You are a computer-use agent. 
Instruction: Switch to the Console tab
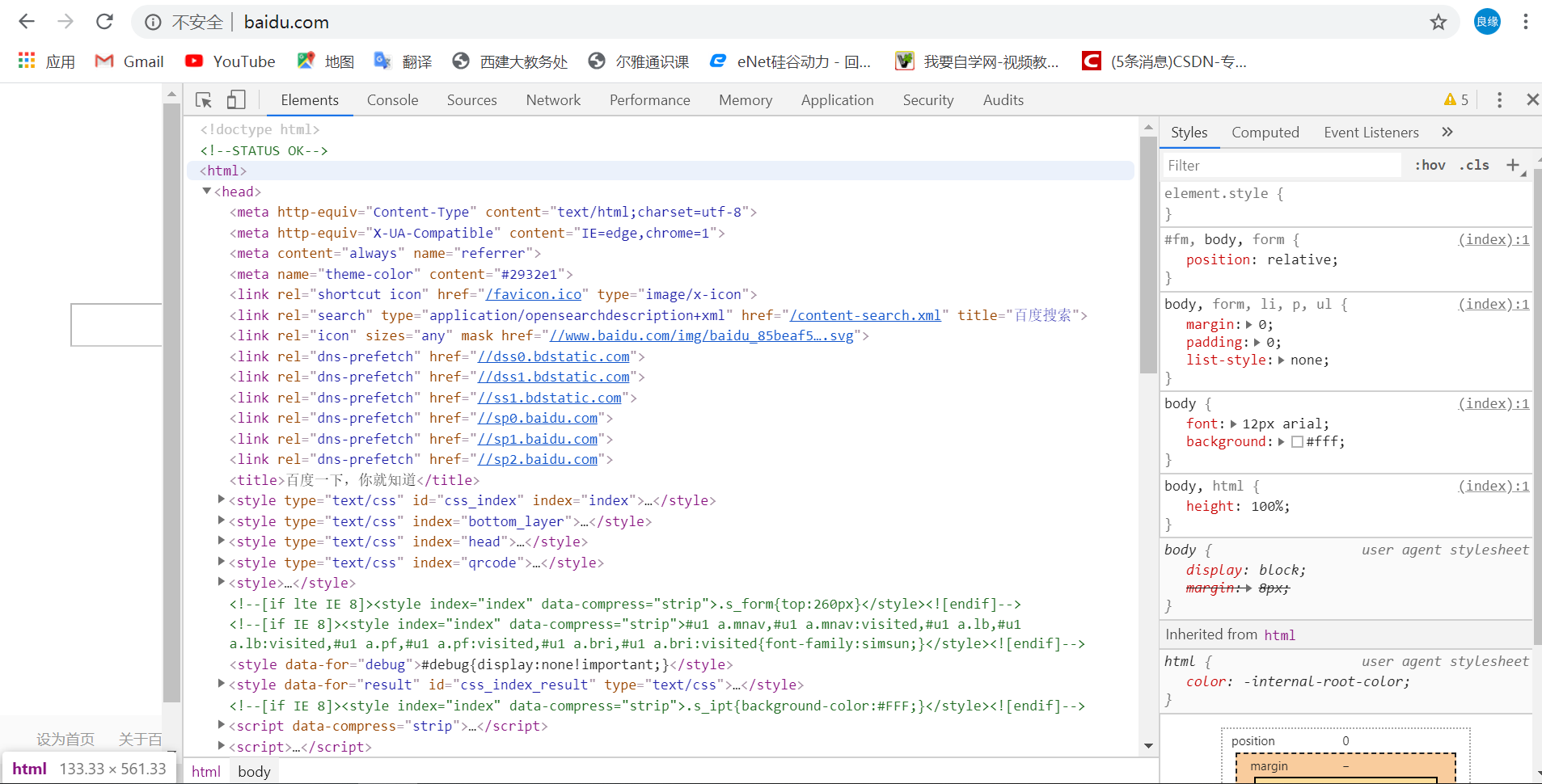tap(392, 99)
